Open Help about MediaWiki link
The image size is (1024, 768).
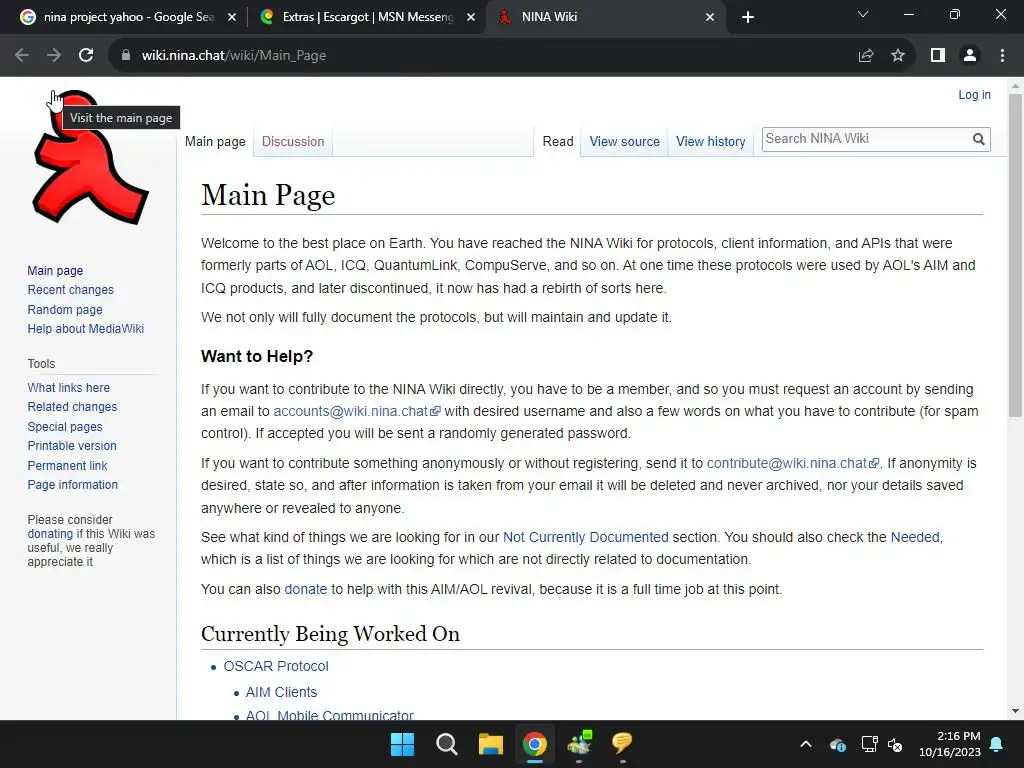pos(86,328)
